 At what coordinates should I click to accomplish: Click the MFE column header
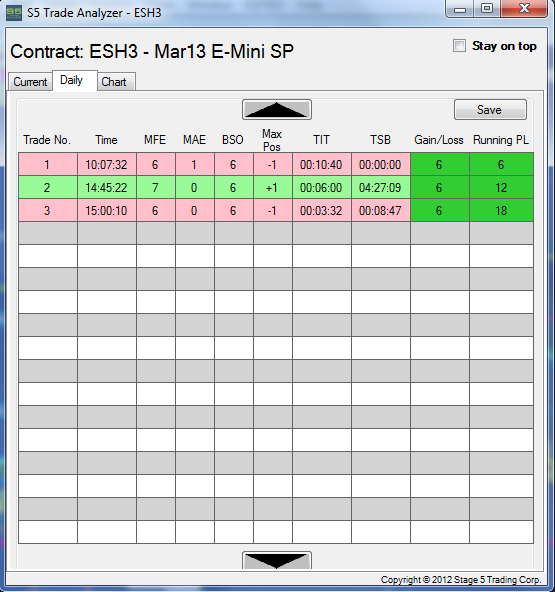(x=155, y=140)
